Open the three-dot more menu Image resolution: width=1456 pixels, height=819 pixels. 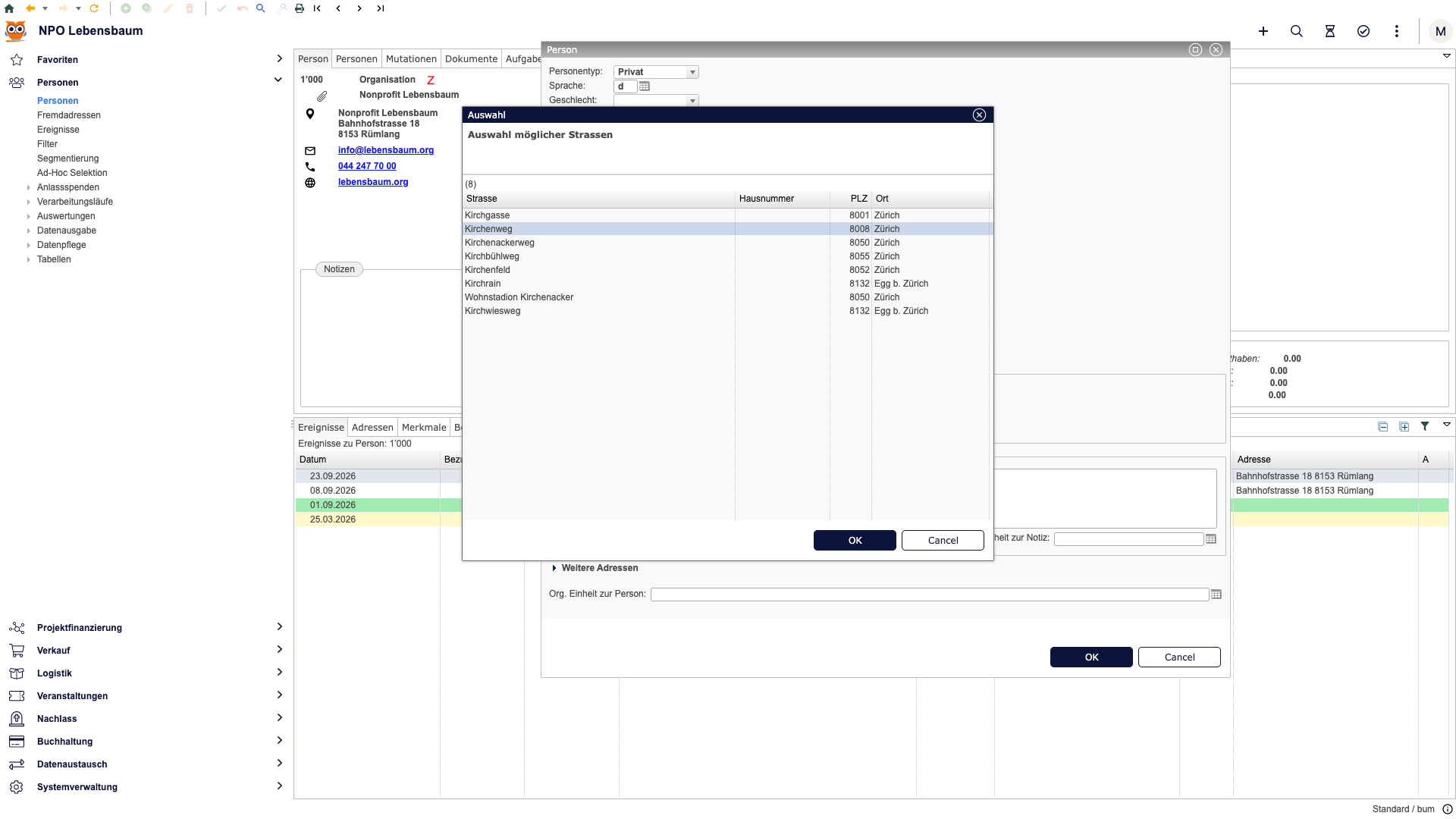pos(1397,31)
